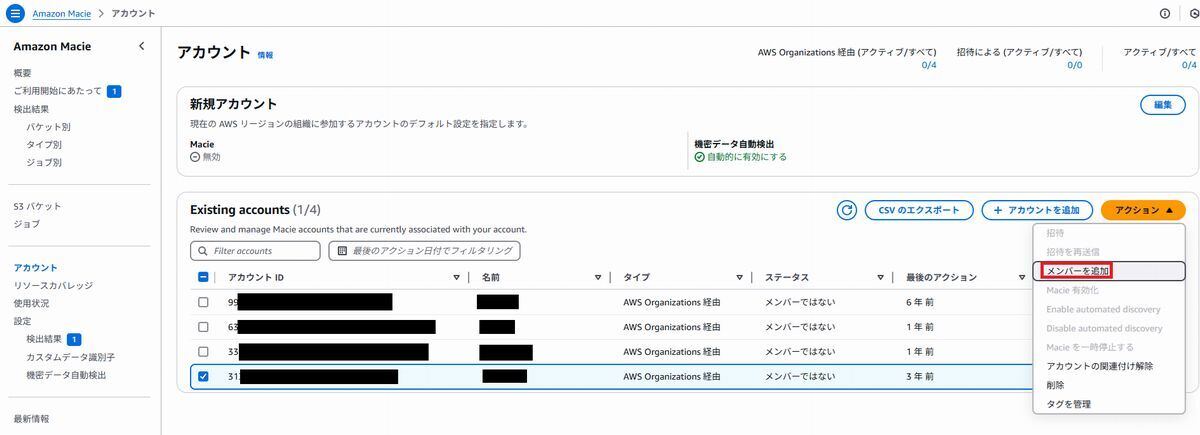Click the search icon in Filter accounts
The width and height of the screenshot is (1200, 435).
(203, 251)
